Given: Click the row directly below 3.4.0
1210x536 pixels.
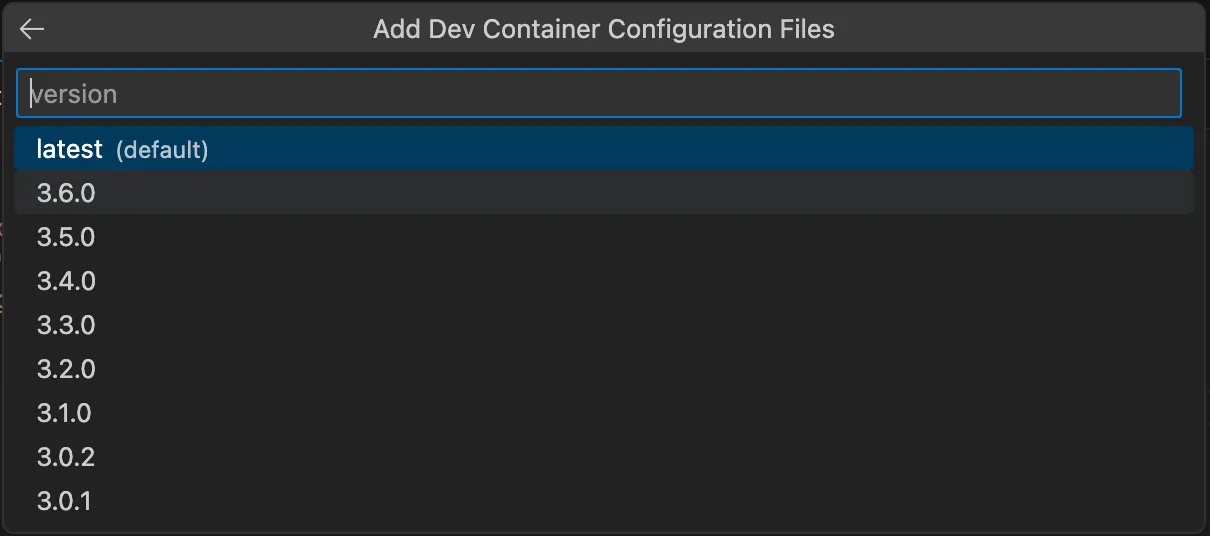Looking at the screenshot, I should coord(603,325).
